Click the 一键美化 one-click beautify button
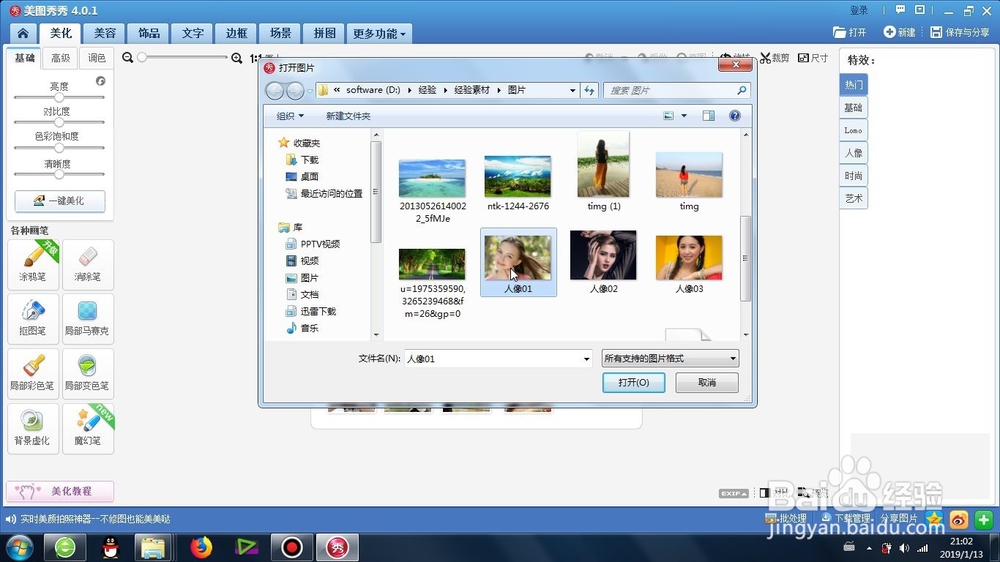This screenshot has width=1000, height=562. 60,200
